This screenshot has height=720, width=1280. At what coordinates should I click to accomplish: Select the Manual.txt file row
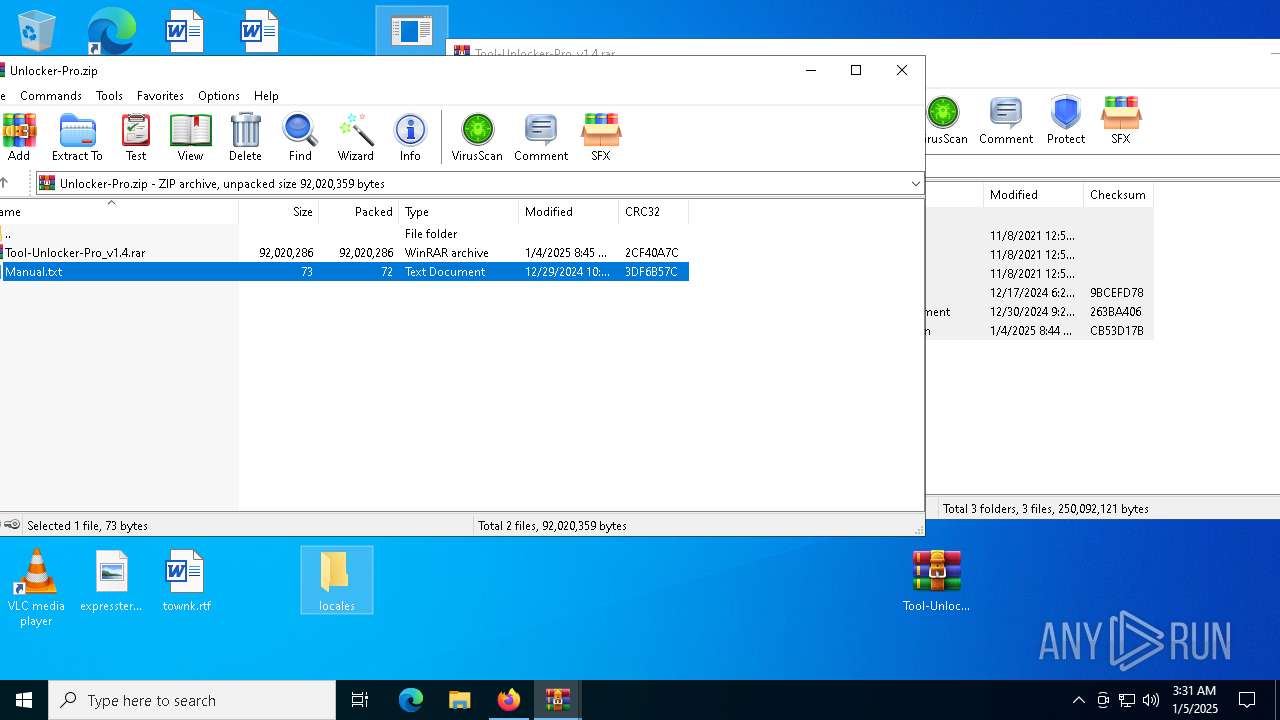(x=344, y=272)
